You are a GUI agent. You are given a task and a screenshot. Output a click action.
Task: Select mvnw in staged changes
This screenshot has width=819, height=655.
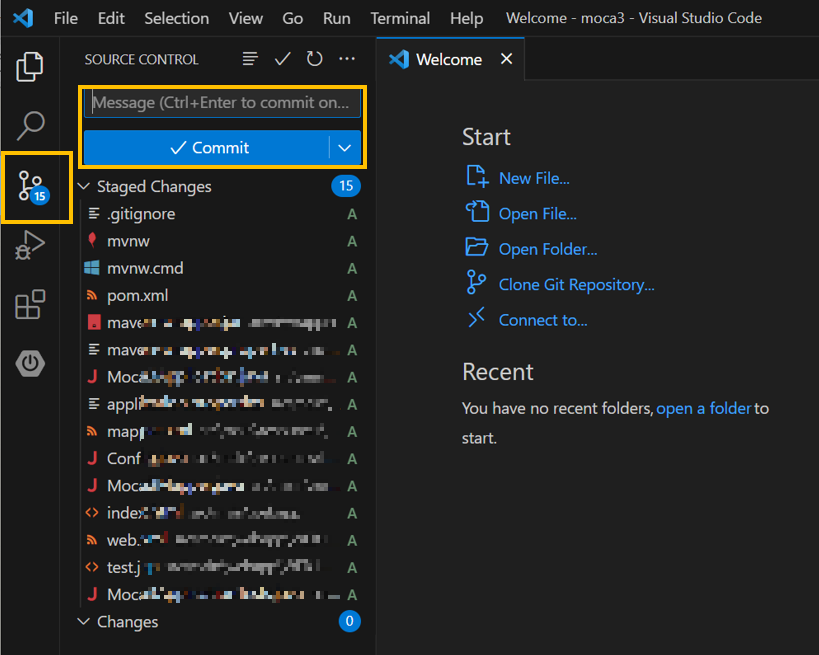tap(221, 241)
